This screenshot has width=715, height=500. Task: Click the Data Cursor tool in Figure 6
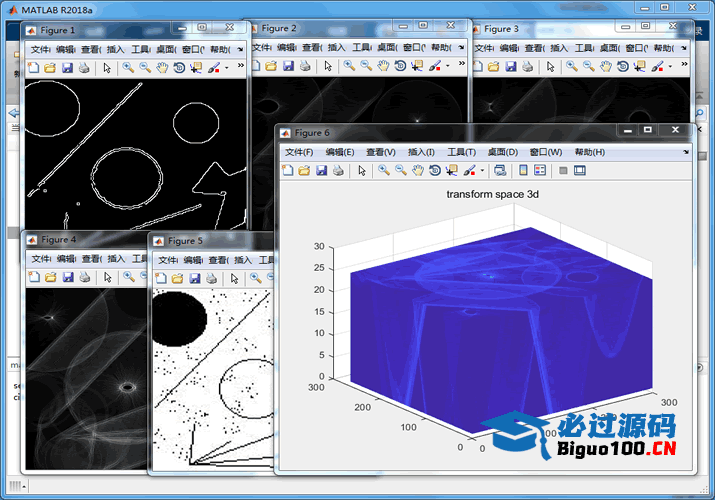[452, 171]
